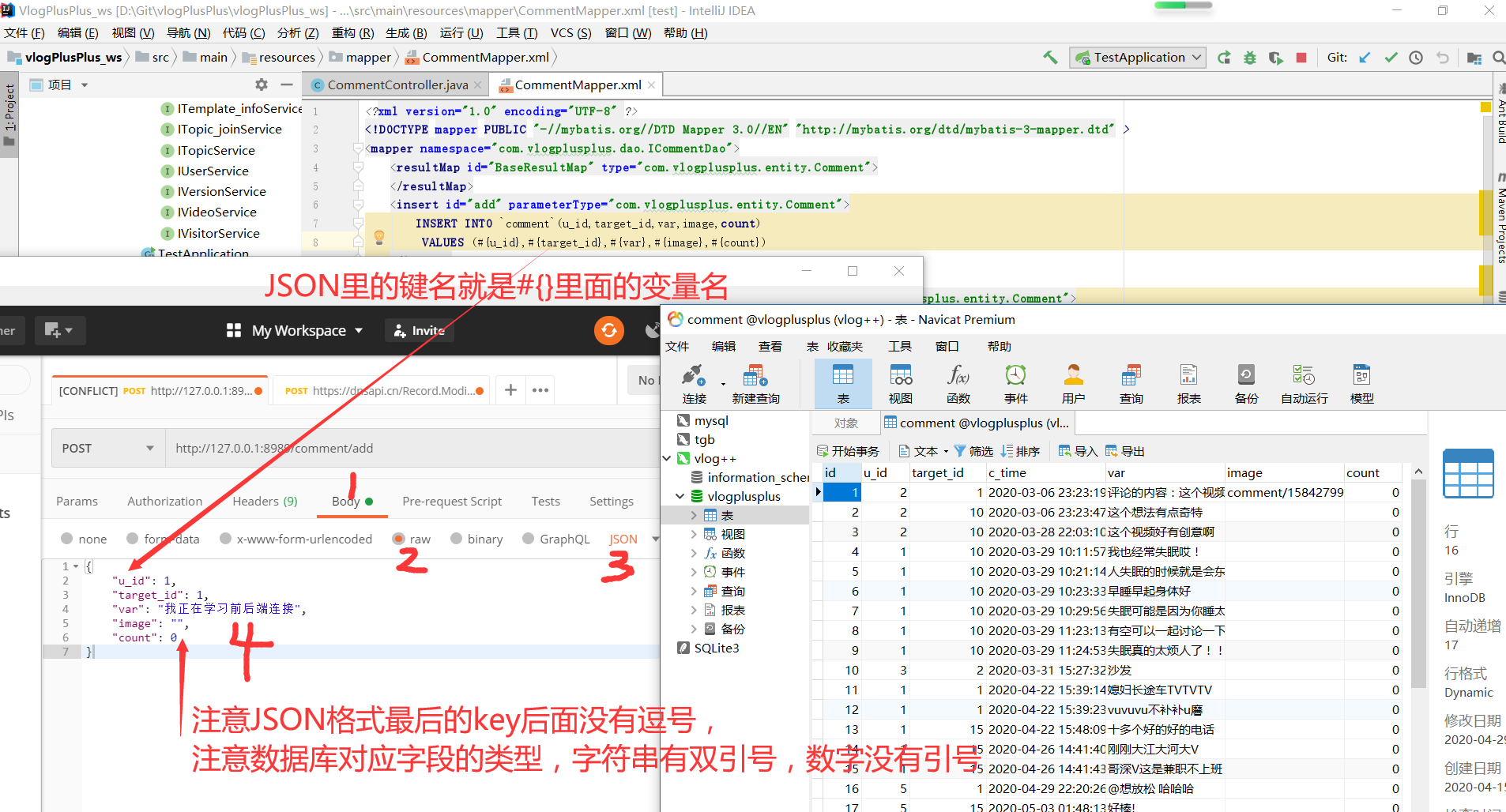Viewport: 1506px width, 812px height.
Task: Open the Headers (9) tab in Postman
Action: pos(265,501)
